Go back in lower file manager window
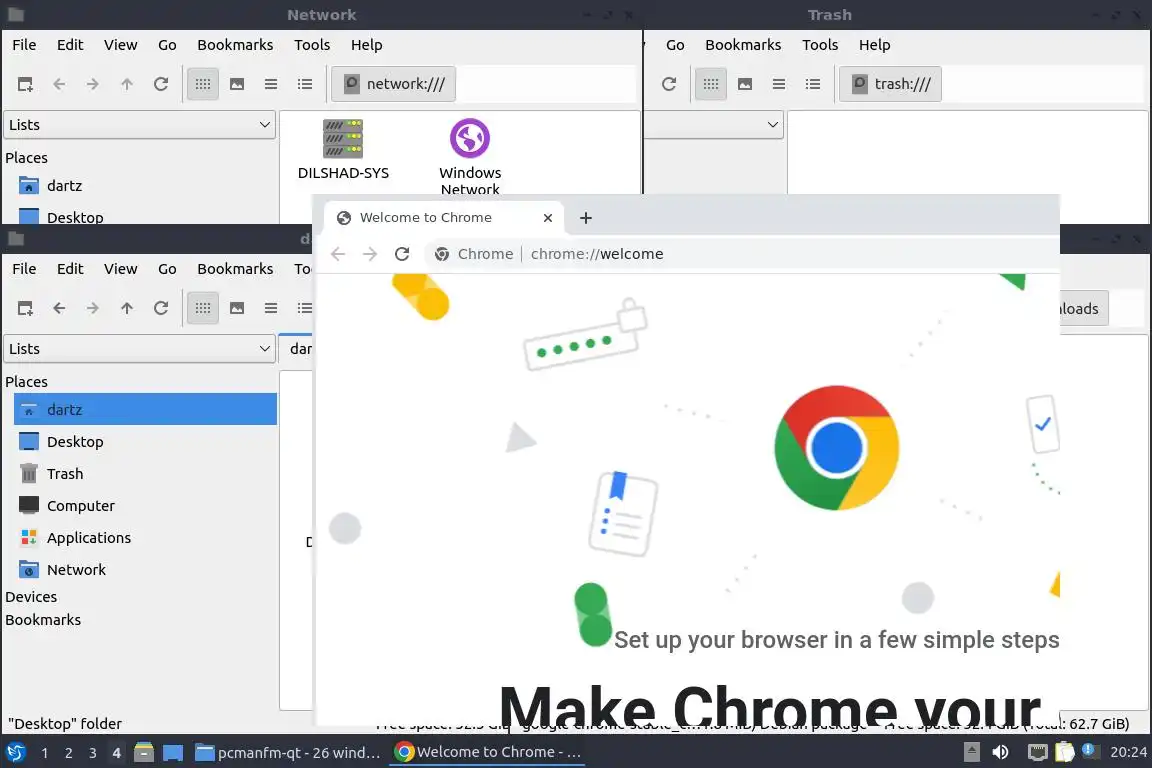Screen dimensions: 1152x768 pyautogui.click(x=59, y=308)
